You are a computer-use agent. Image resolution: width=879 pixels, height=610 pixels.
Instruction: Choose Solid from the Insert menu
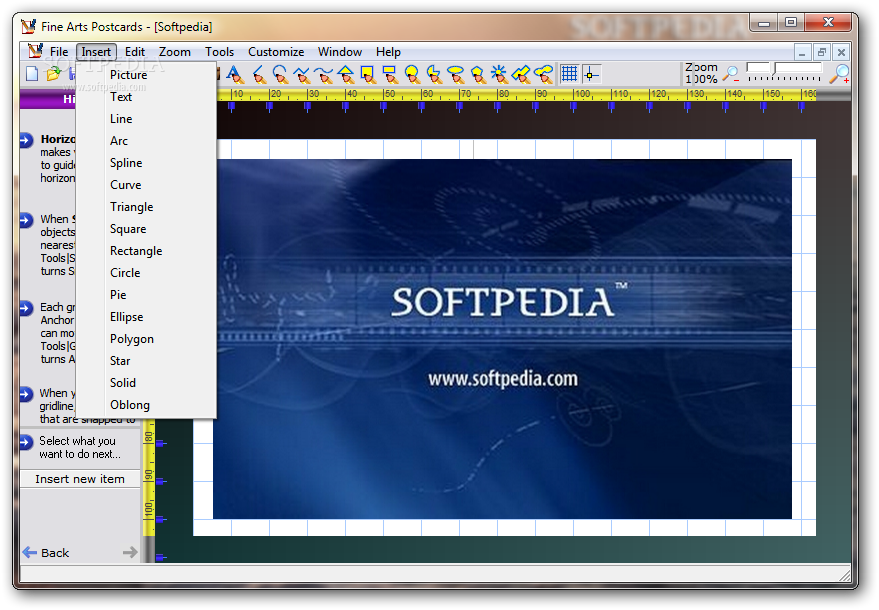146,382
